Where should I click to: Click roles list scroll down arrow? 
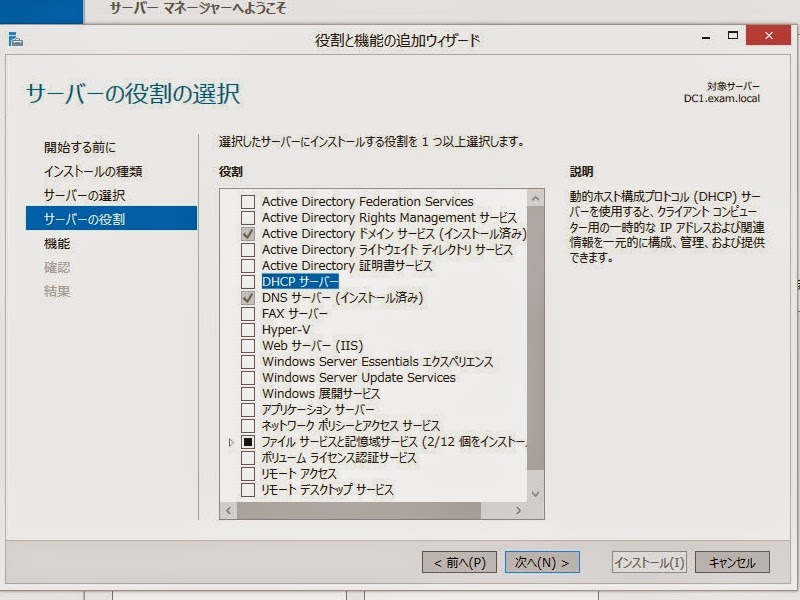535,493
